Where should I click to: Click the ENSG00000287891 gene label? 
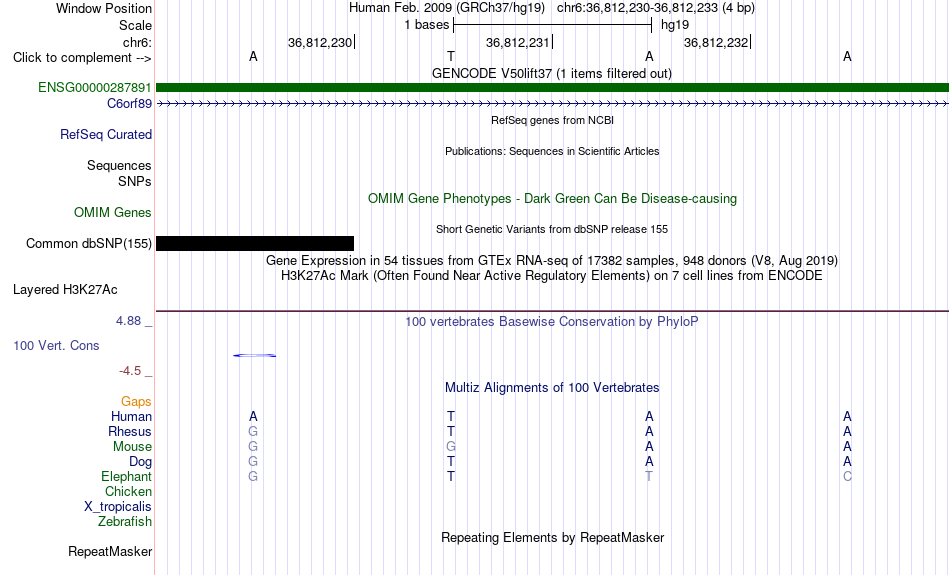pos(95,87)
